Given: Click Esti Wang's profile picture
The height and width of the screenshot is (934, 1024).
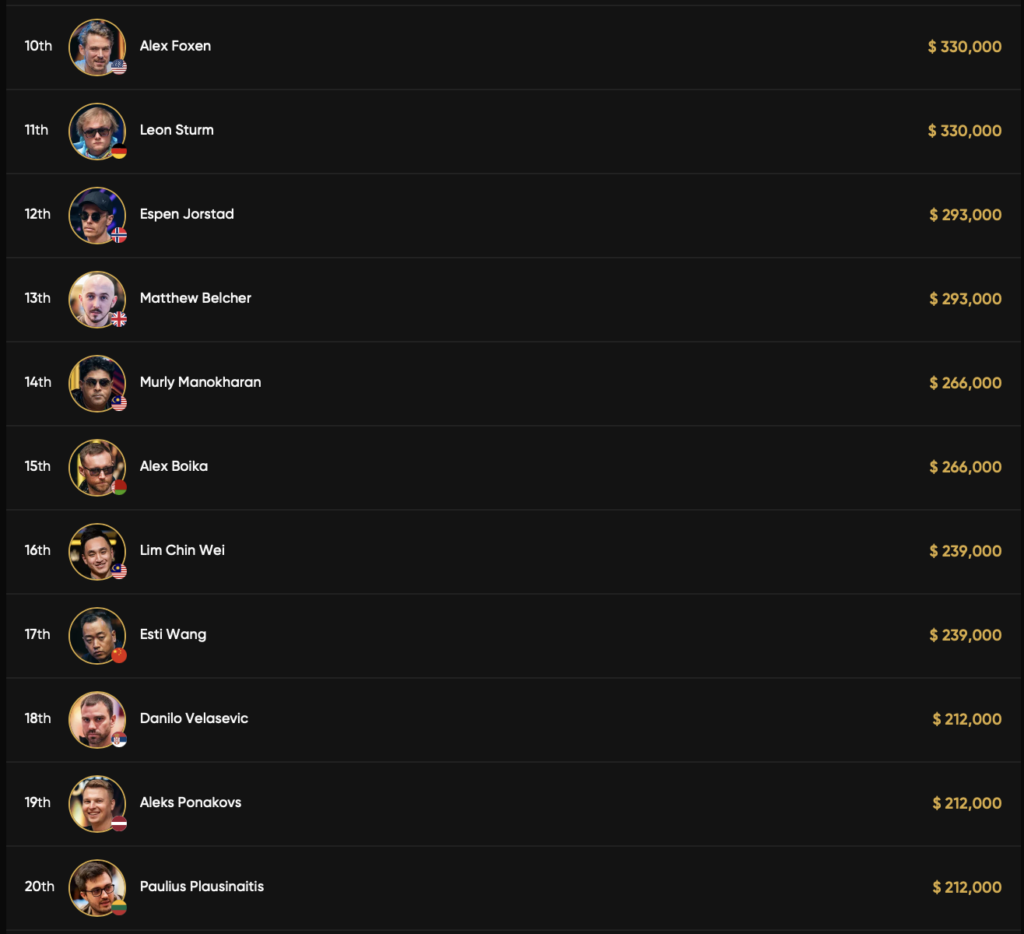Looking at the screenshot, I should 96,634.
